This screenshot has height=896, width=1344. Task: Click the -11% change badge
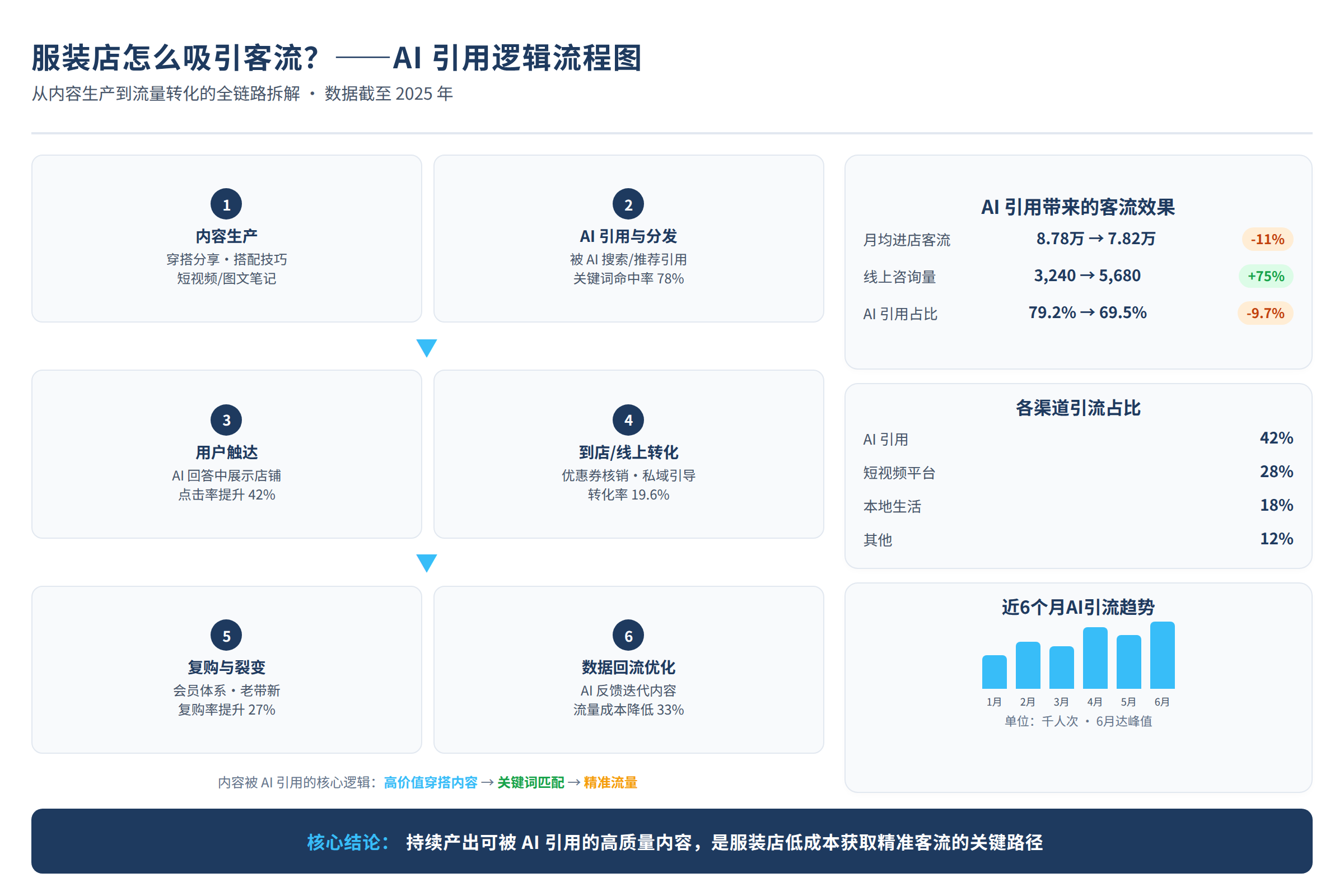click(1267, 239)
